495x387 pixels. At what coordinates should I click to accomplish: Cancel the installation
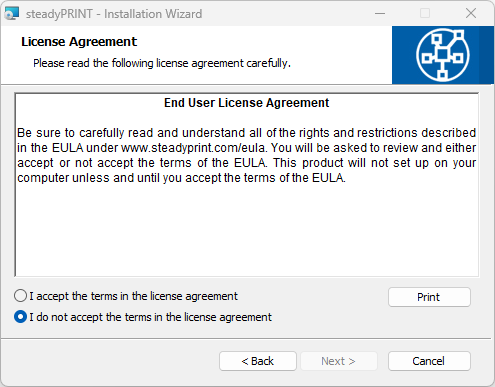point(429,361)
